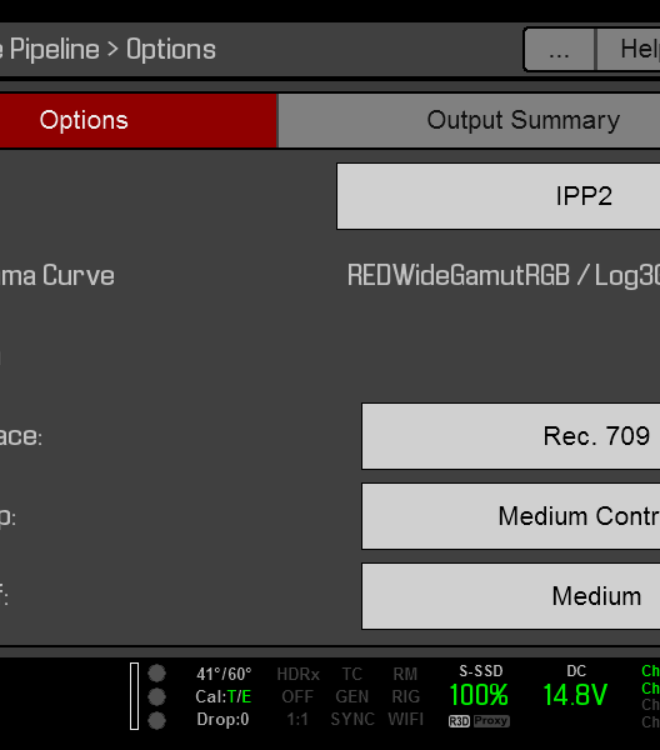Click the REDWideGamutRGB / Log3G10 value

pyautogui.click(x=503, y=276)
